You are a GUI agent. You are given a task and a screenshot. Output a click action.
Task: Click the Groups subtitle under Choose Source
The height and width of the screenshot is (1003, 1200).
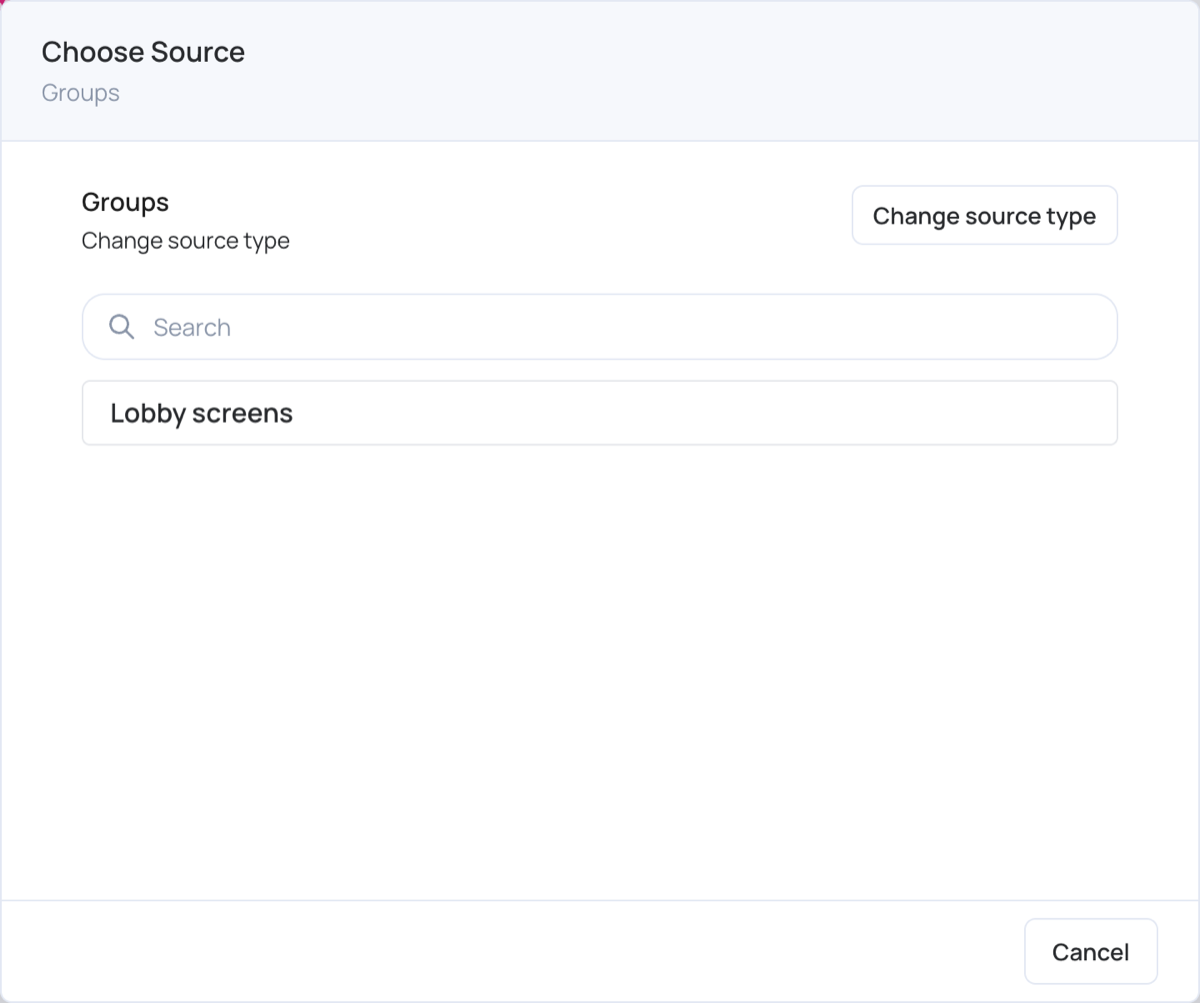80,93
